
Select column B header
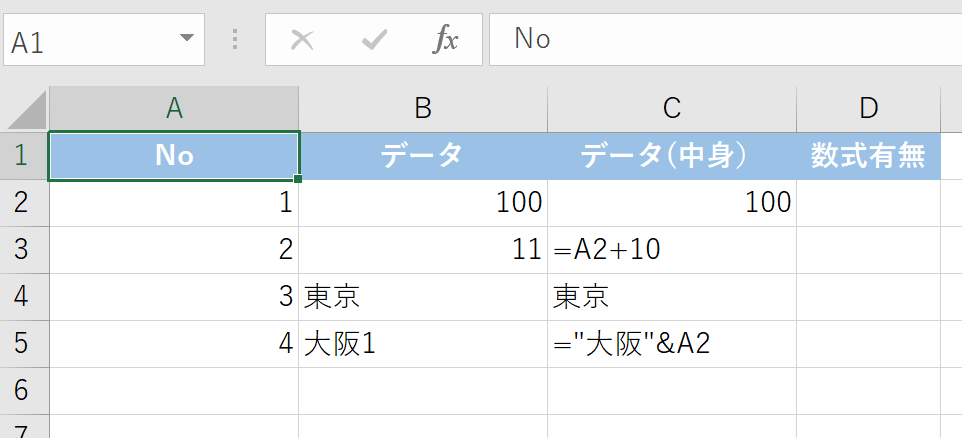pyautogui.click(x=422, y=109)
